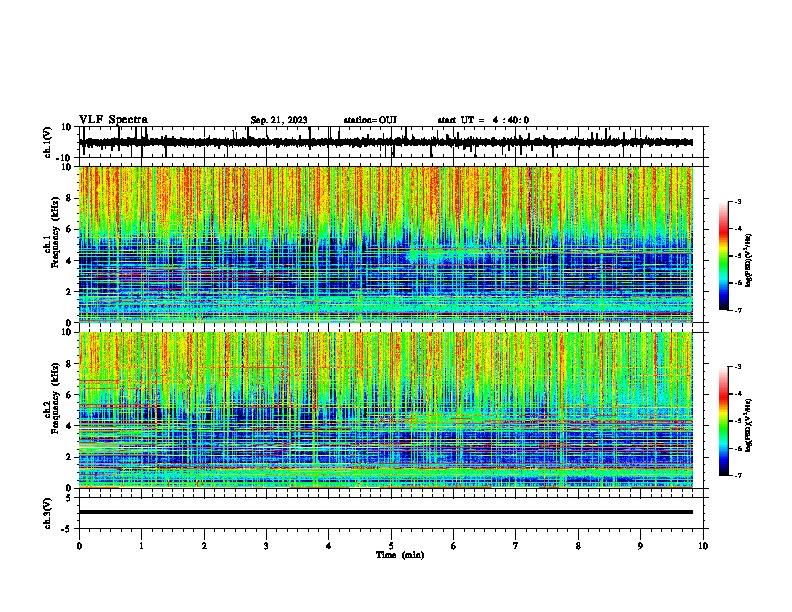792x612 pixels.
Task: Click the time axis tick label "3"
Action: coord(266,546)
